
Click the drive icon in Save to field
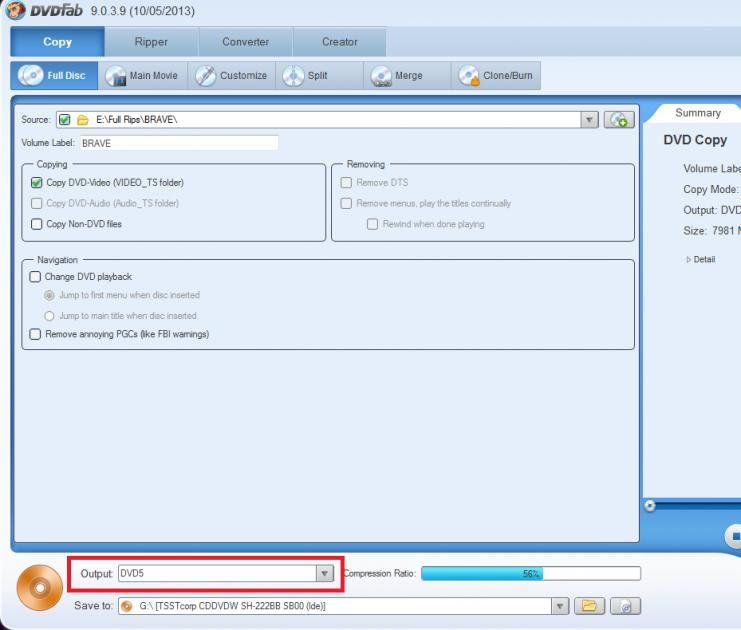tap(127, 606)
